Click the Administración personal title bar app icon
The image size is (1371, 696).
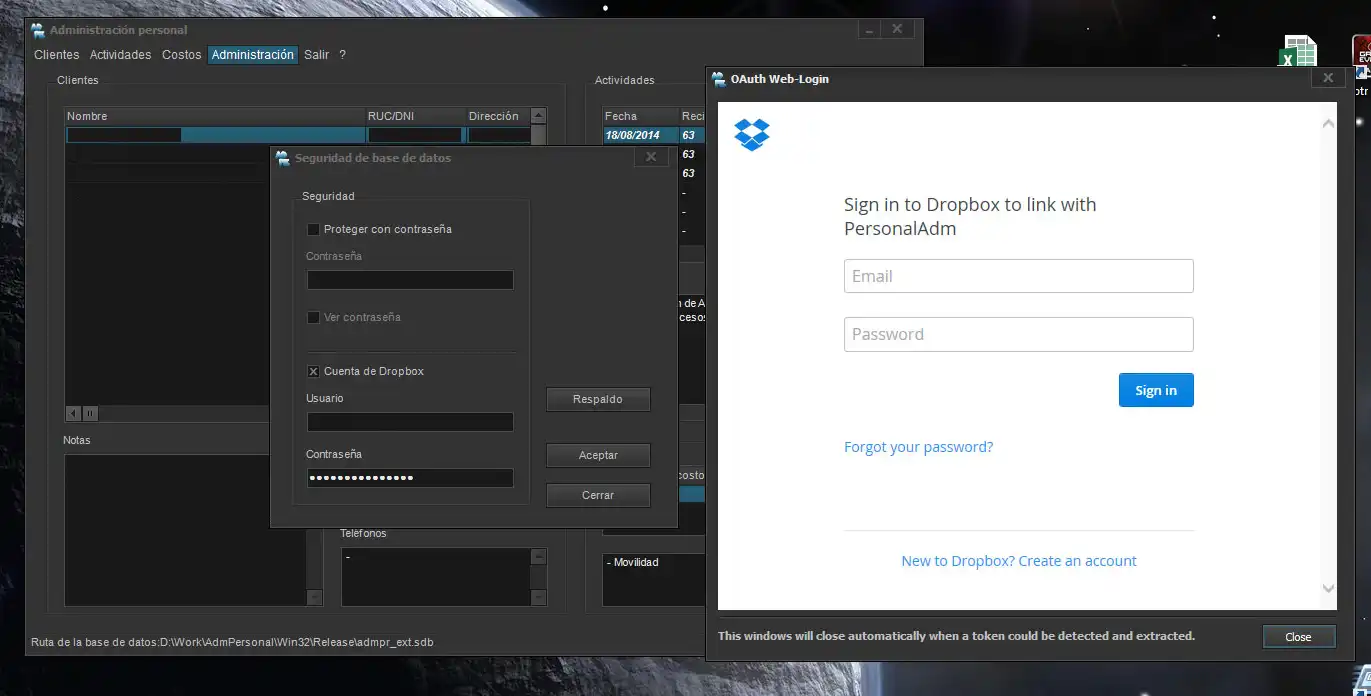point(38,30)
